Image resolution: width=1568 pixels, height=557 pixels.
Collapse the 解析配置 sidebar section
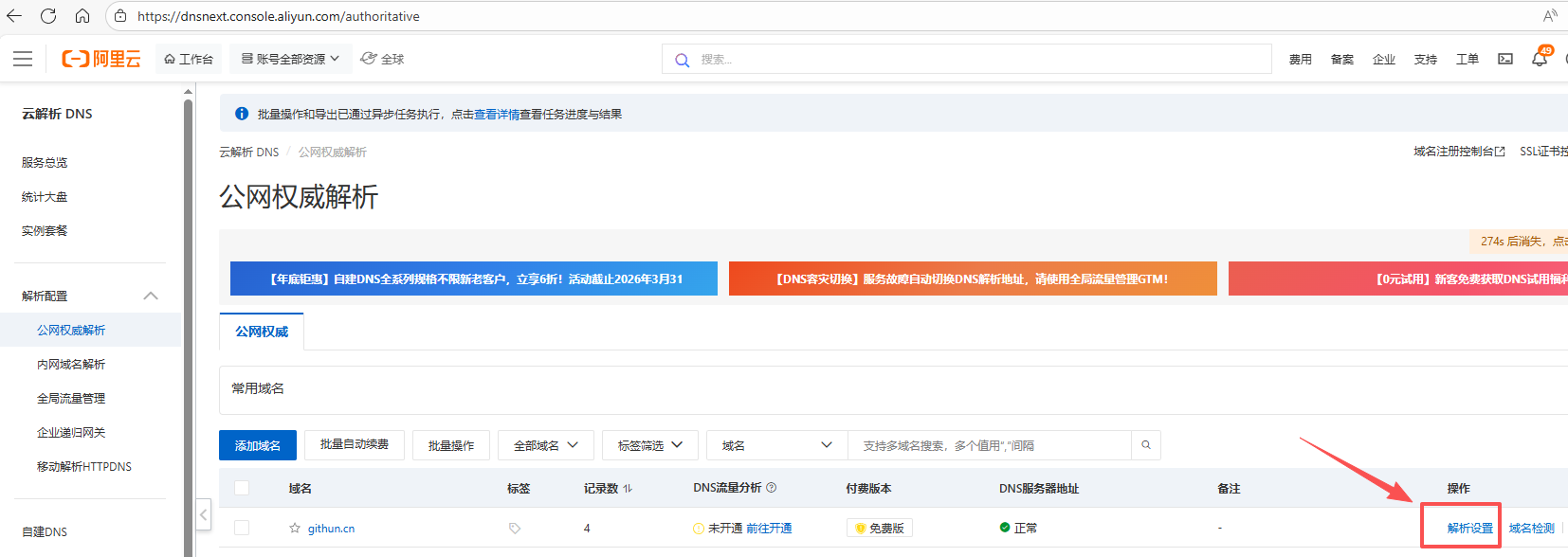pyautogui.click(x=151, y=296)
